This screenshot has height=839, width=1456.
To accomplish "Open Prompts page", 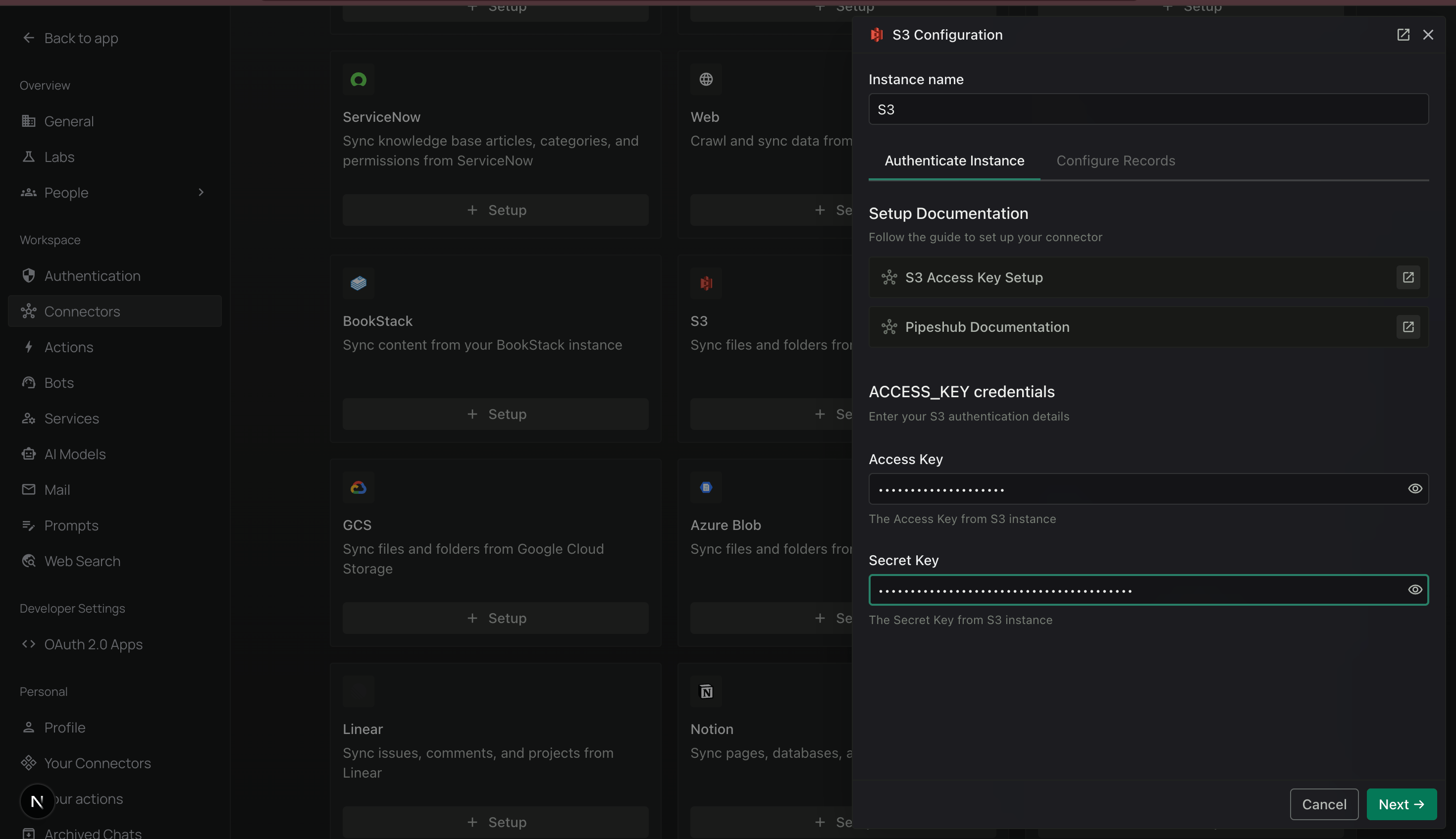I will tap(115, 525).
